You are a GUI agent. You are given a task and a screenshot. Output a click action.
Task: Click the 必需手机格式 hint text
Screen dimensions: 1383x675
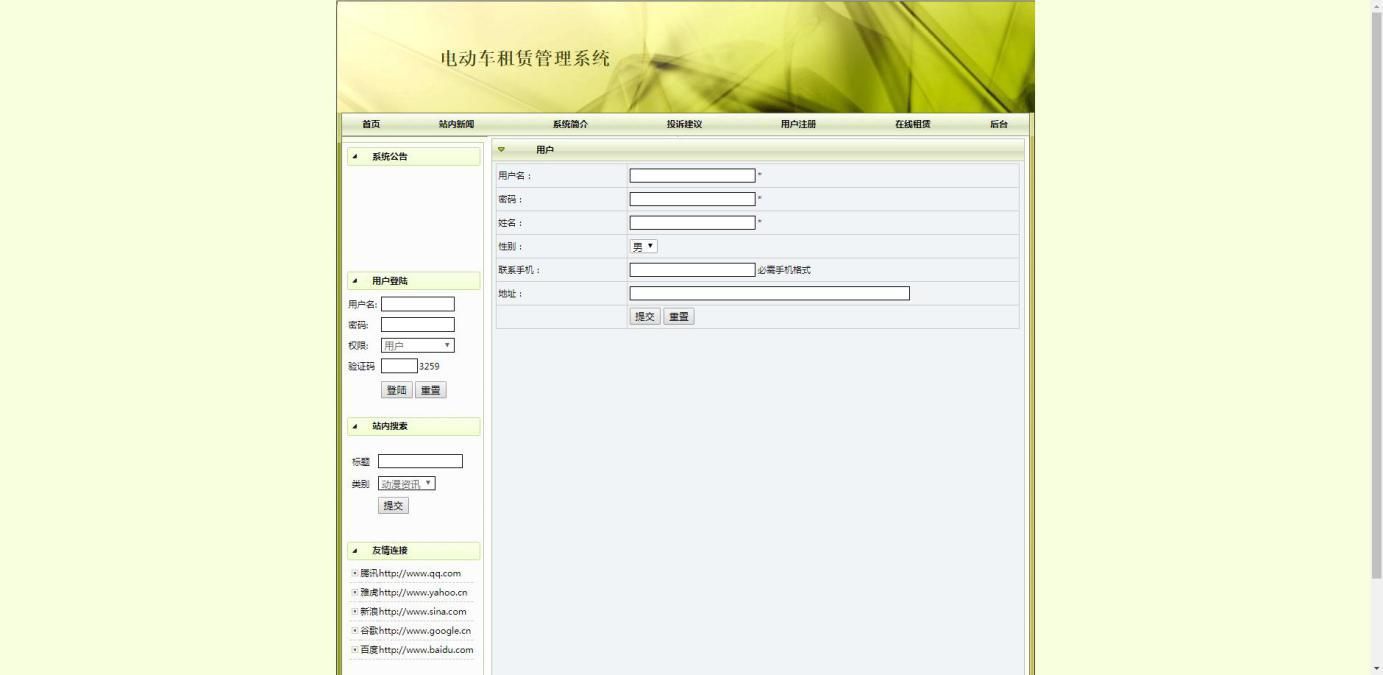tap(784, 270)
